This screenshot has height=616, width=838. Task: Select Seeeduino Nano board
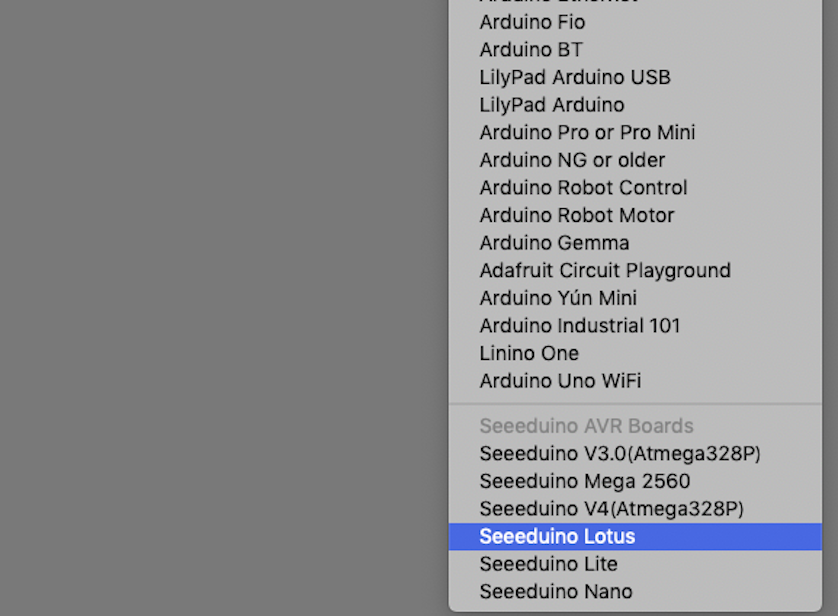(556, 591)
